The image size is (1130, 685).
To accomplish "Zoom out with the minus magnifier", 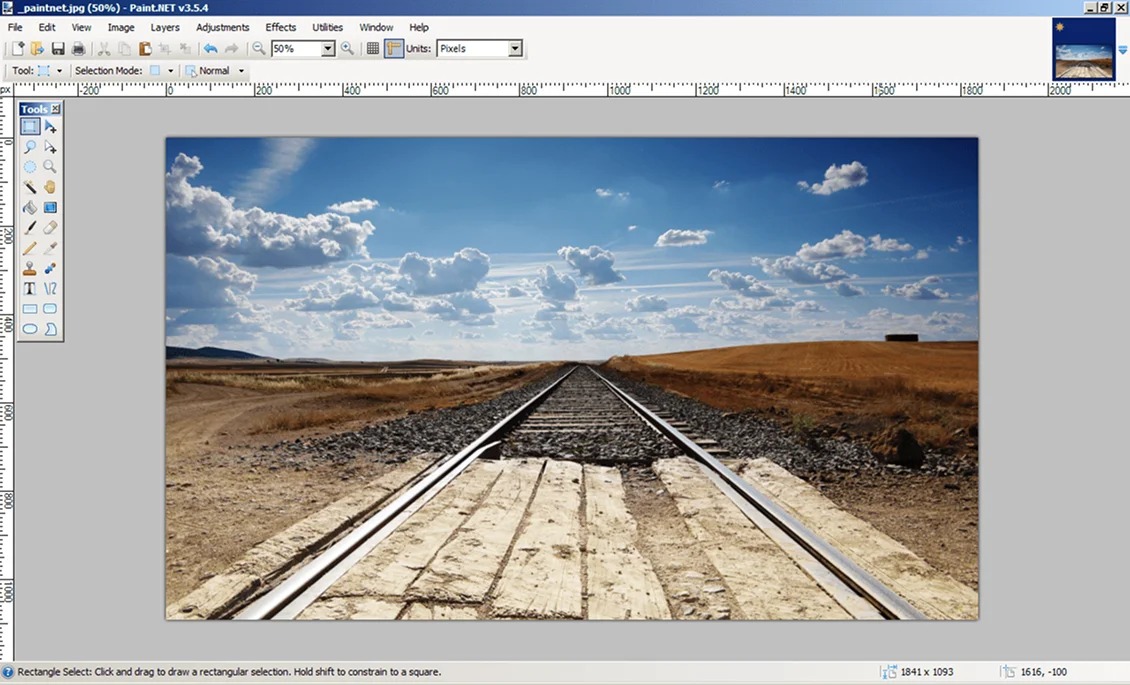I will pos(258,48).
